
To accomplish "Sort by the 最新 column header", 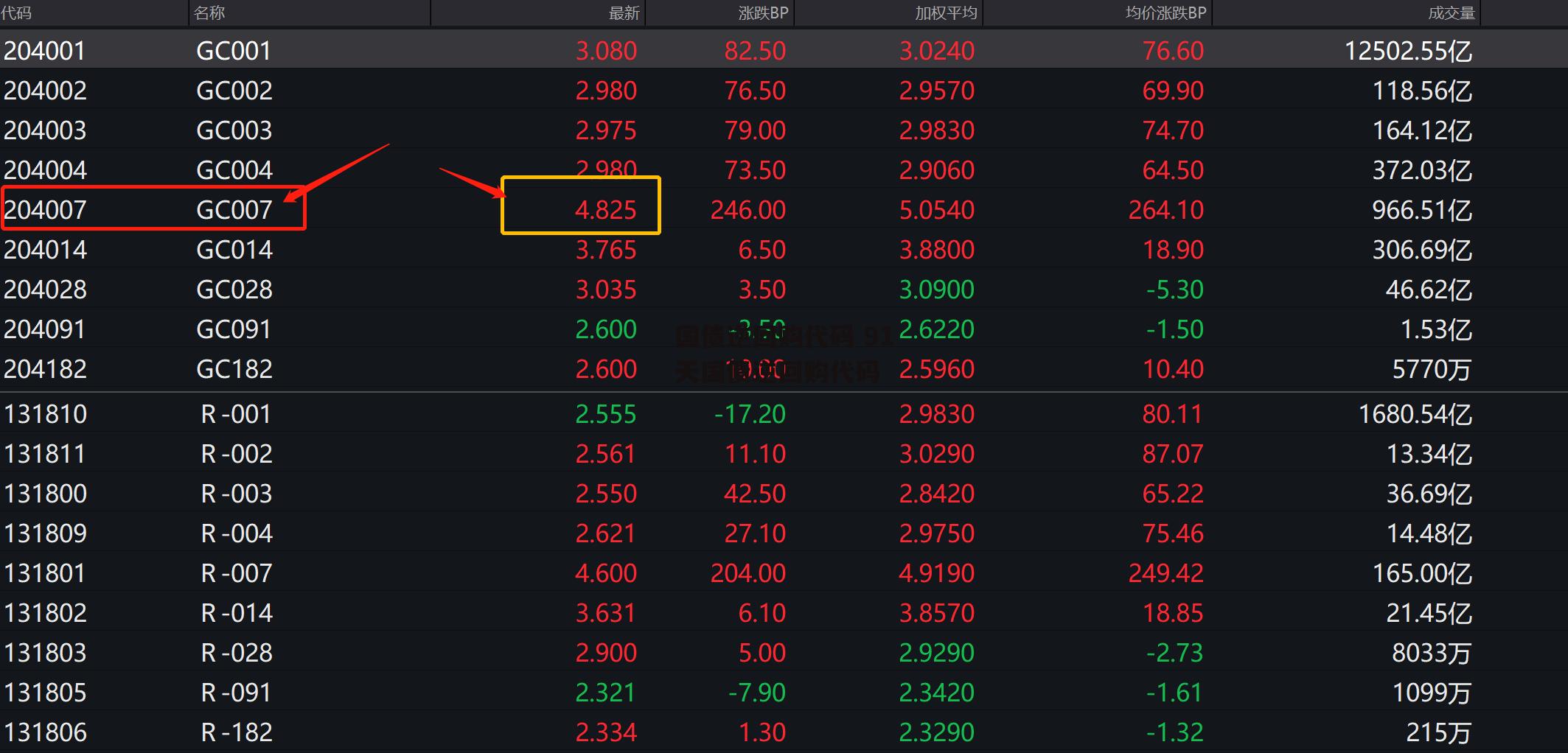I will point(624,13).
